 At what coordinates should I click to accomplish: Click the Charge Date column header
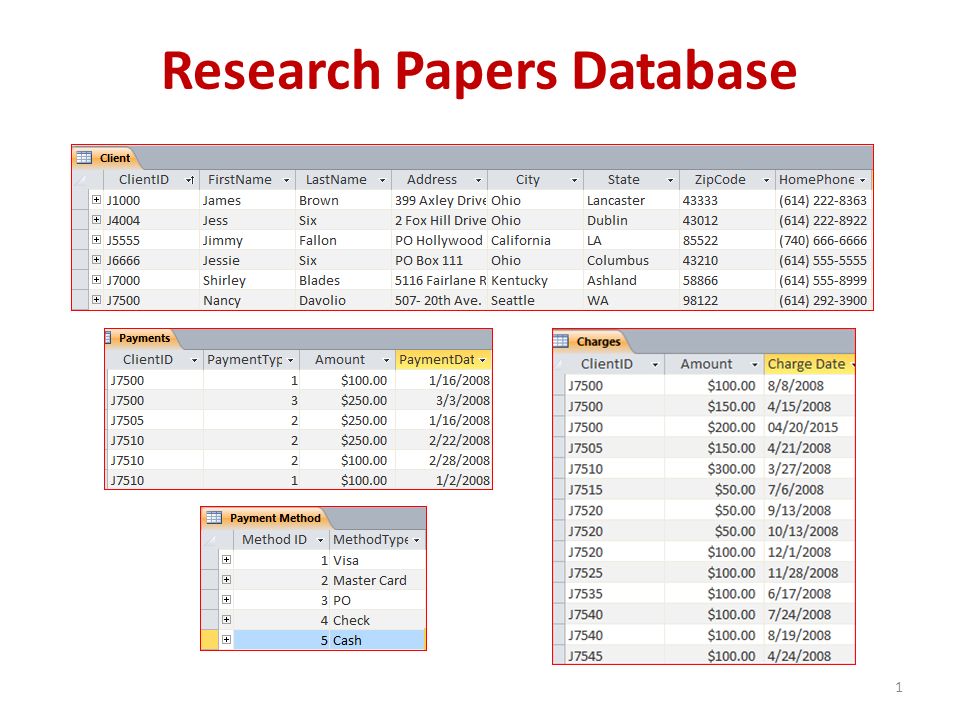coord(809,364)
